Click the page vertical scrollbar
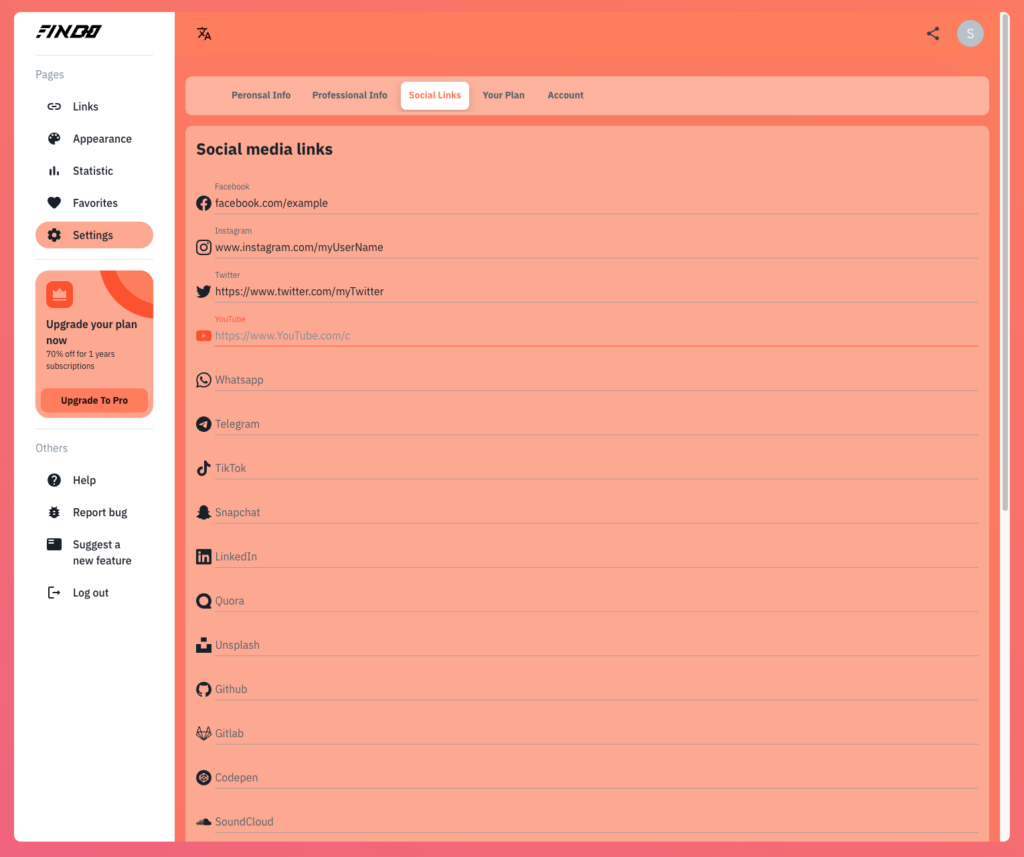The image size is (1024, 857). pos(1005,261)
